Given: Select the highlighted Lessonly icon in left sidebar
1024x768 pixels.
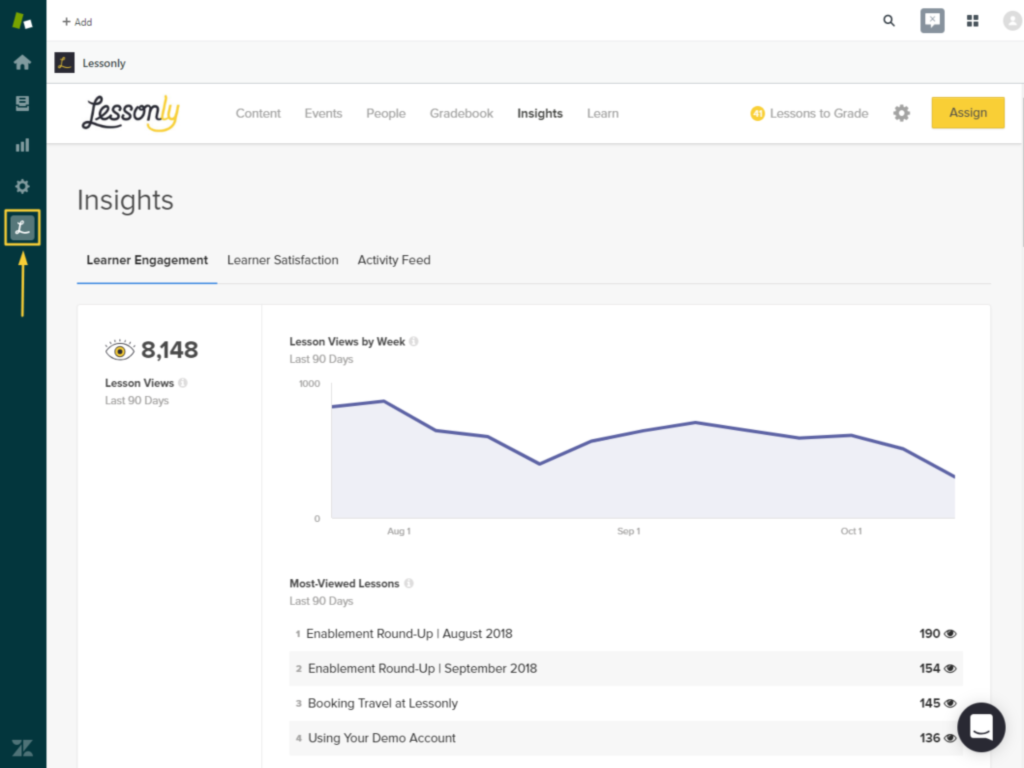Looking at the screenshot, I should (22, 227).
